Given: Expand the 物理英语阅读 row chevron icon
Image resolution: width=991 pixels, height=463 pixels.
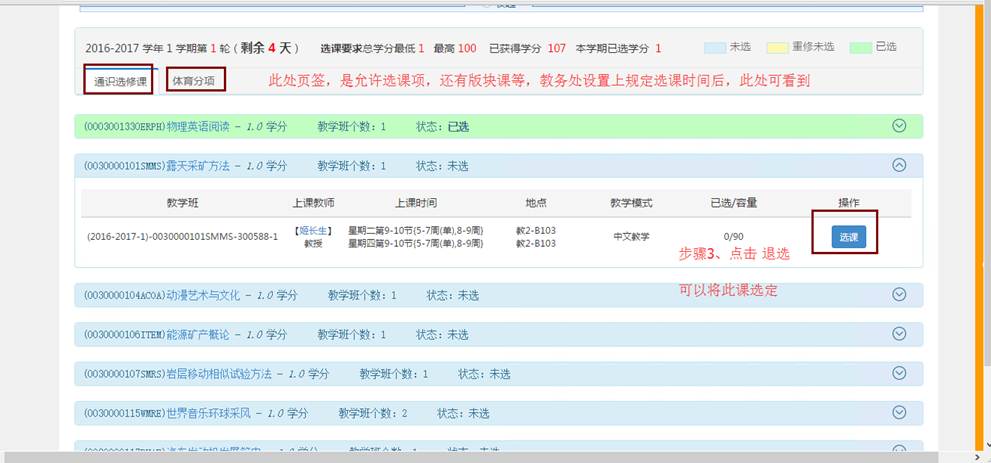Looking at the screenshot, I should [898, 126].
